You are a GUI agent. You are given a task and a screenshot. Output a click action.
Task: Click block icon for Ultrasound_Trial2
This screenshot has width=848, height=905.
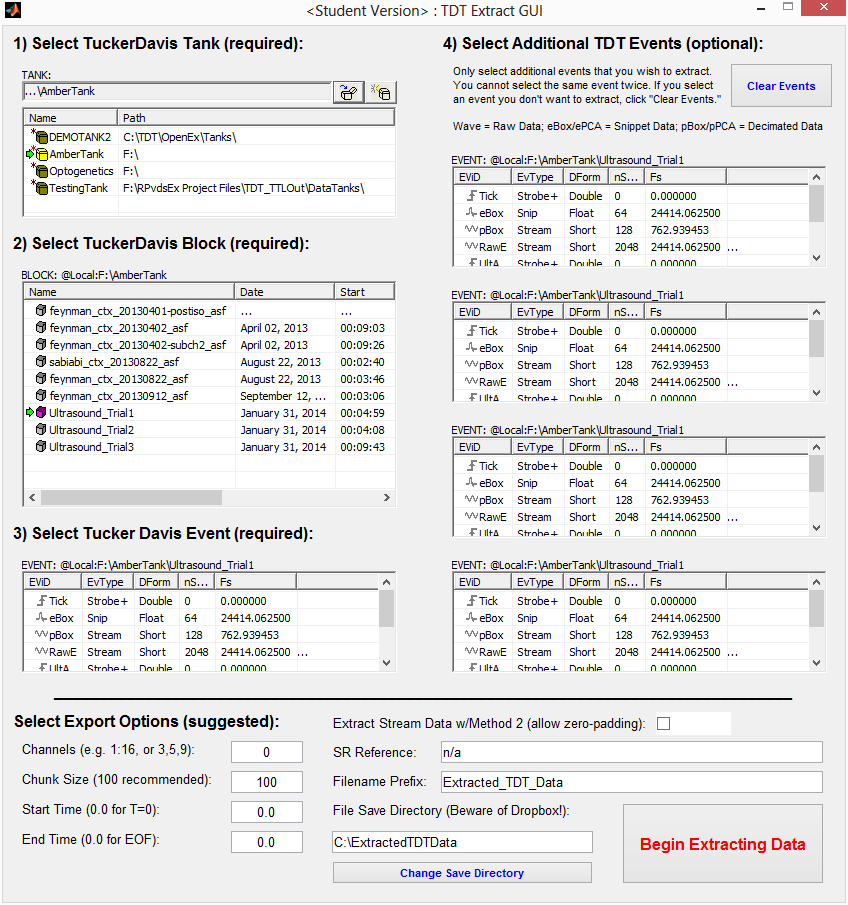coord(41,430)
